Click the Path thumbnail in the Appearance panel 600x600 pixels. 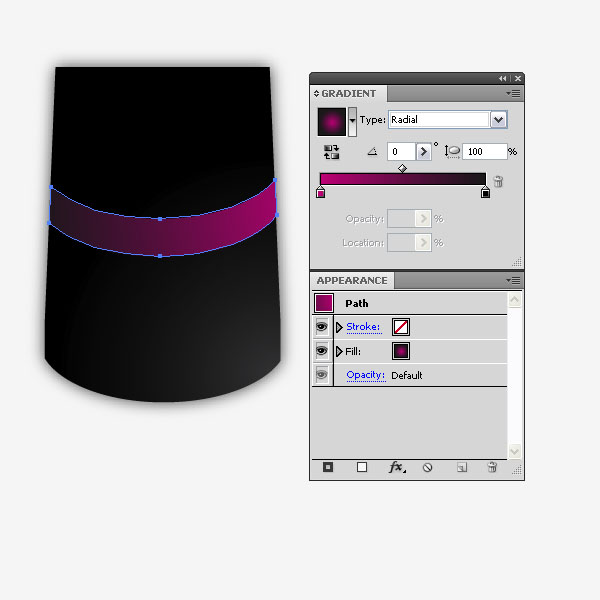(x=324, y=303)
